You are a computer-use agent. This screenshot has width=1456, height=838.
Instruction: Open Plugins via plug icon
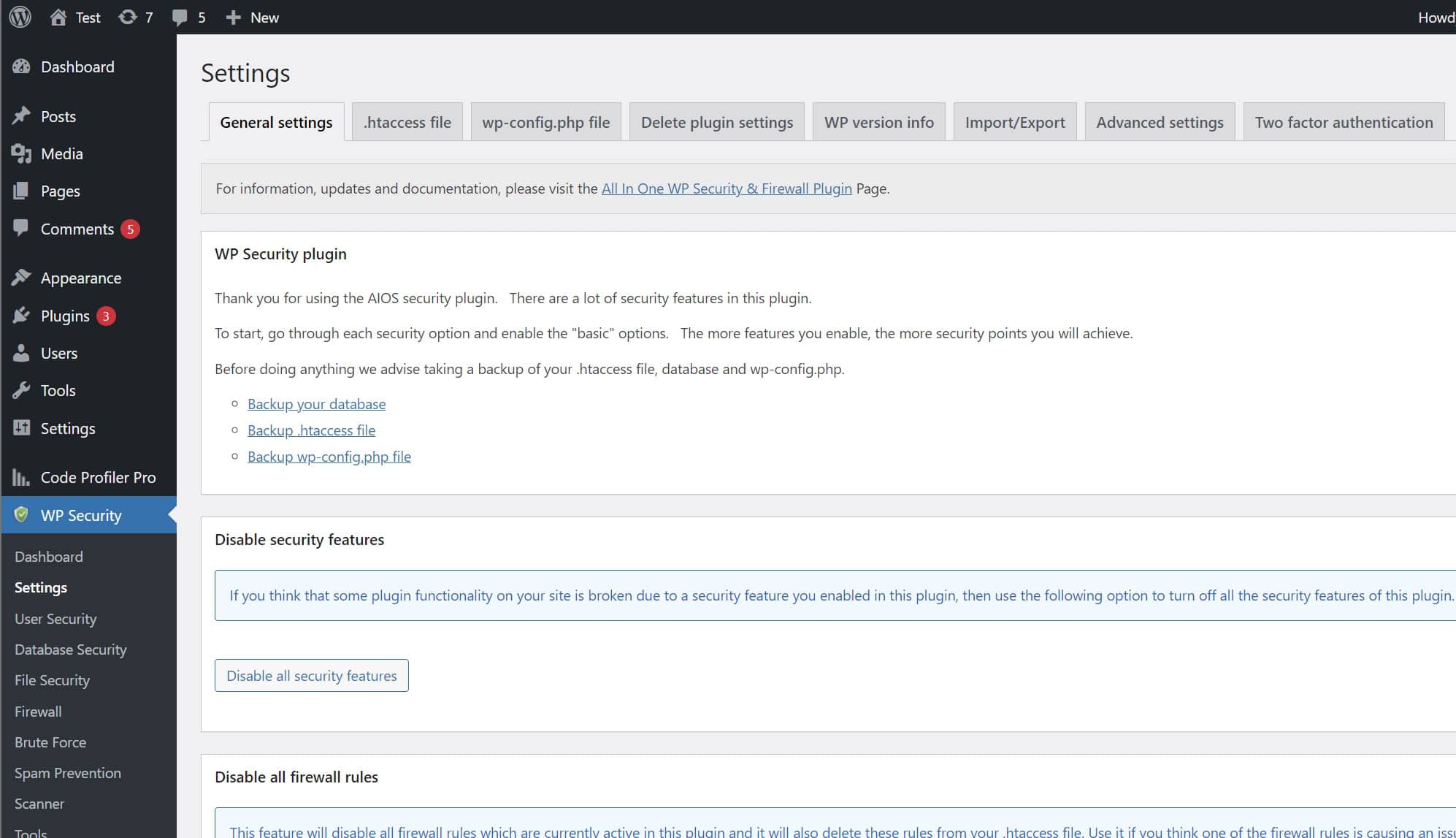[x=21, y=316]
